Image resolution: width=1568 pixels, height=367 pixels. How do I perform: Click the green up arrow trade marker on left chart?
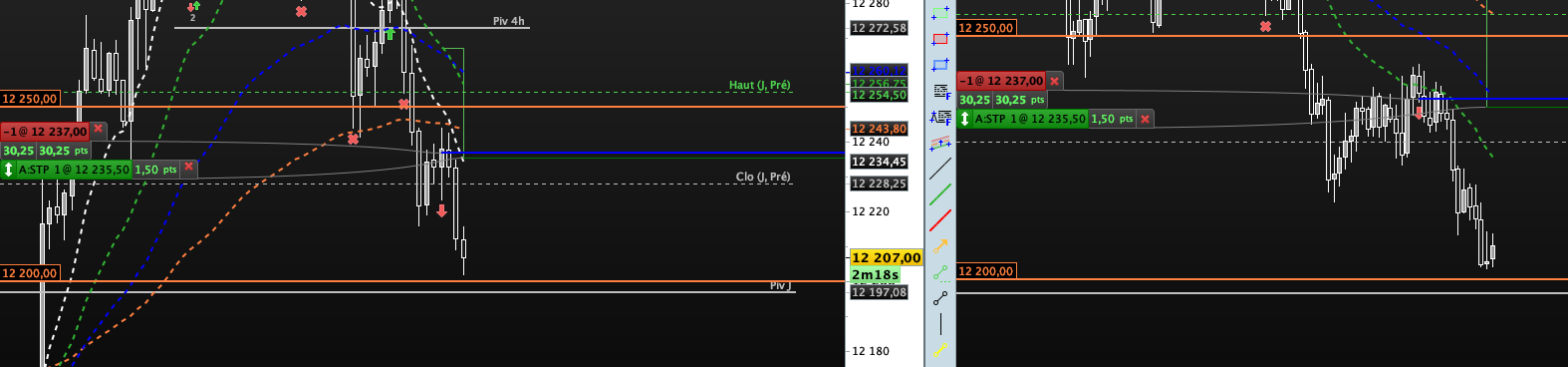391,34
